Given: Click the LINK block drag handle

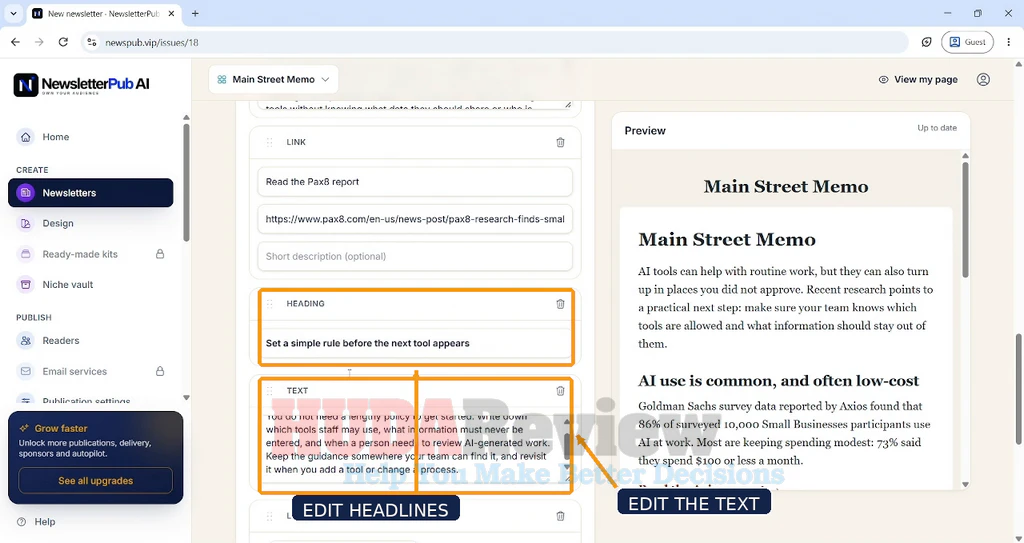Looking at the screenshot, I should click(269, 142).
